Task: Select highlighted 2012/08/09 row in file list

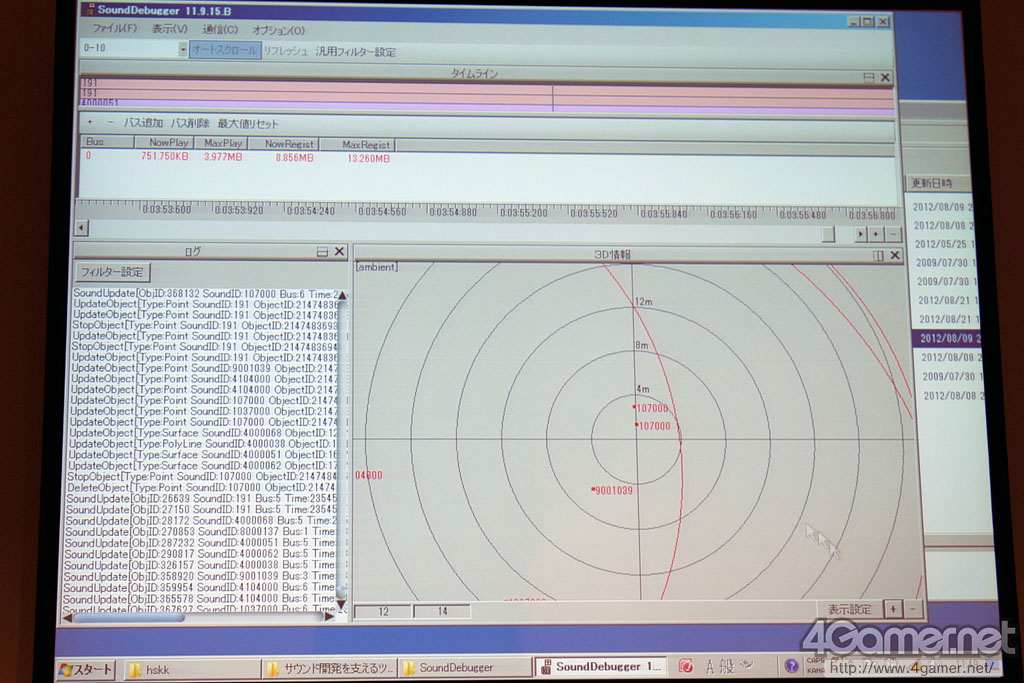Action: point(946,338)
